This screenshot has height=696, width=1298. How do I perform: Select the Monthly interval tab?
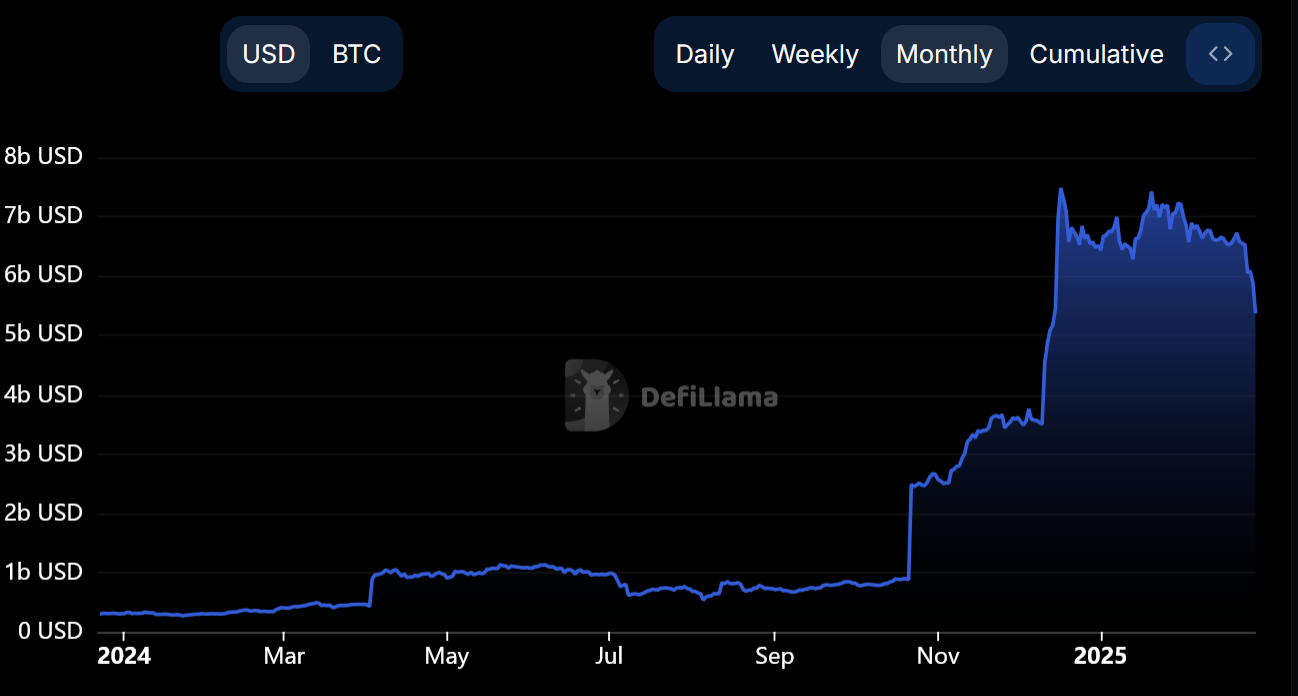click(944, 54)
